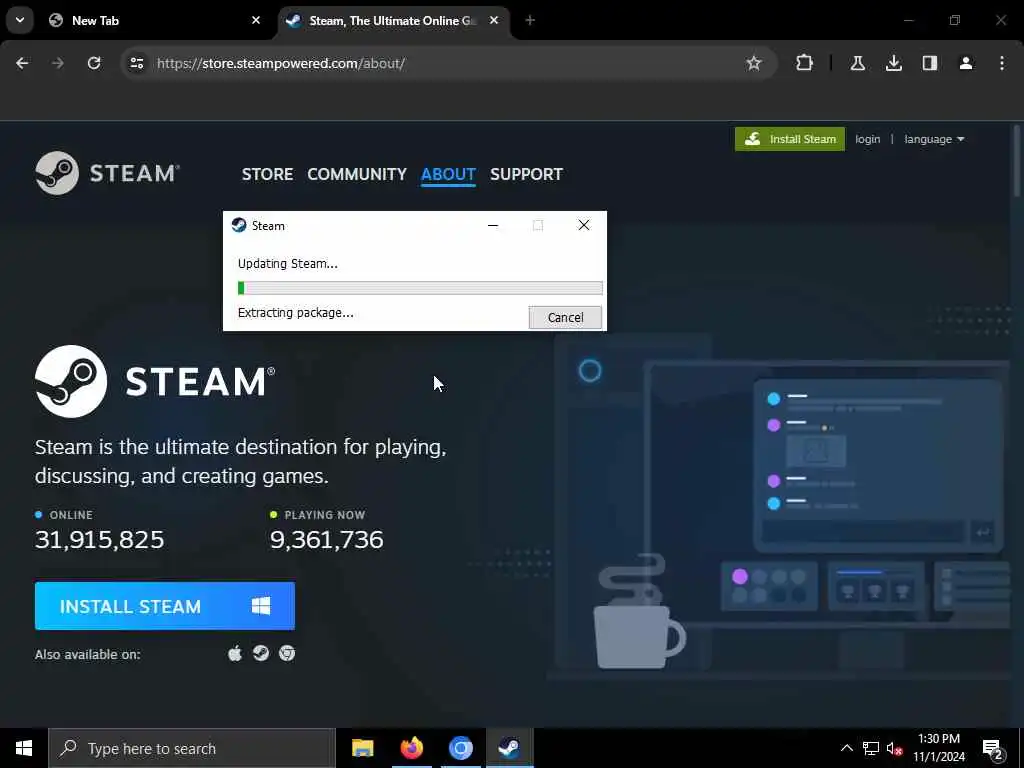Bookmark this page with the star icon
This screenshot has width=1024, height=768.
coord(754,63)
